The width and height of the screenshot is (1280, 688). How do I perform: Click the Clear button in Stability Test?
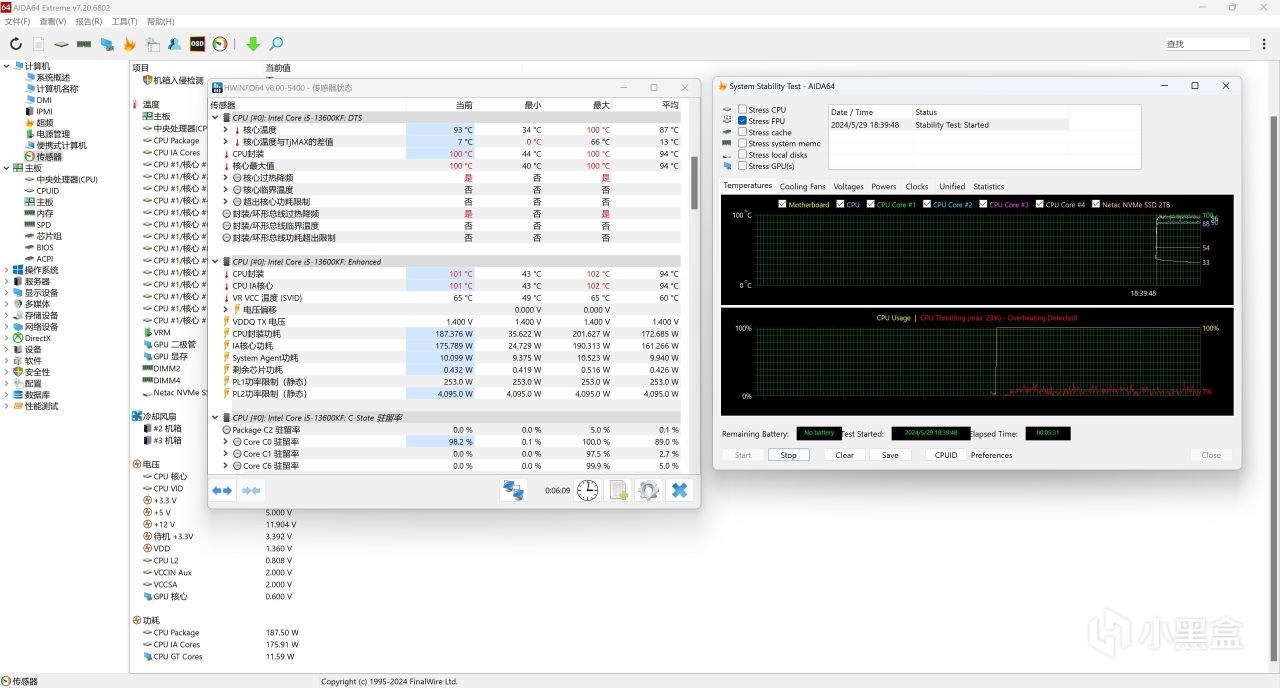tap(845, 455)
